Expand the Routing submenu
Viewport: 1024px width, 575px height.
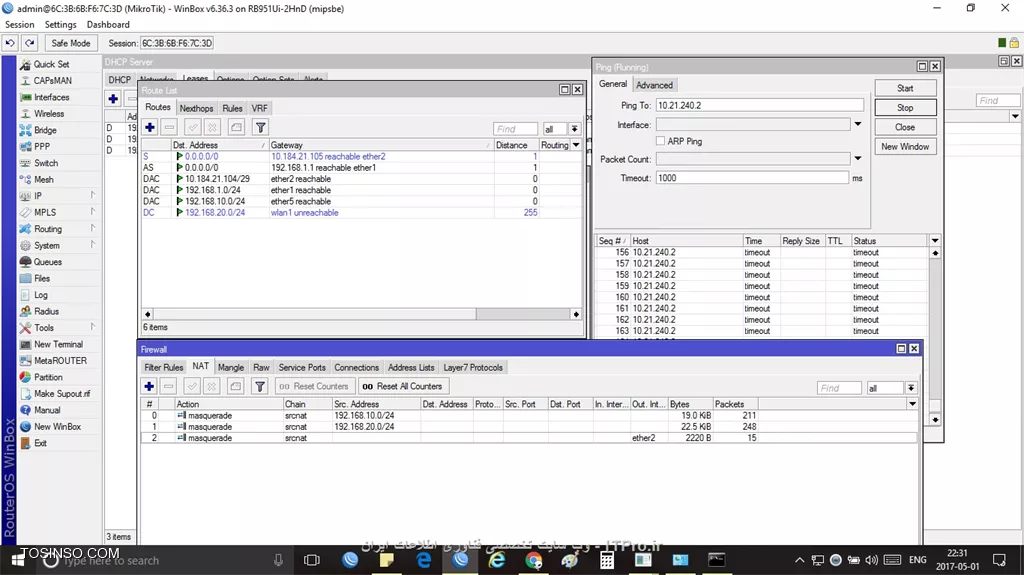tap(59, 229)
